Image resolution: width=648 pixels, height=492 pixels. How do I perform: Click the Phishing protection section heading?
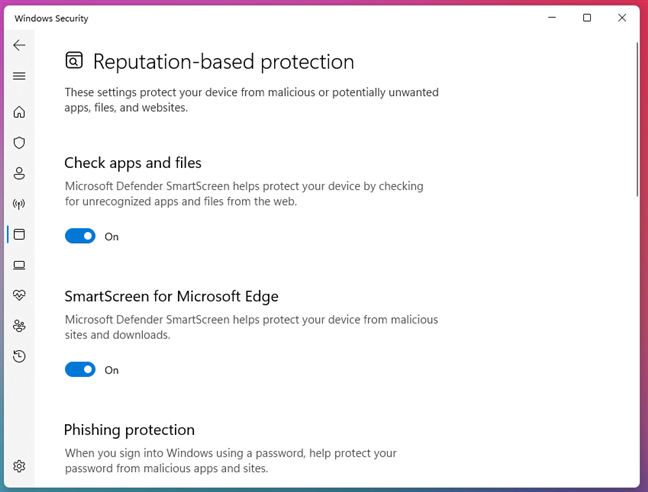[129, 430]
